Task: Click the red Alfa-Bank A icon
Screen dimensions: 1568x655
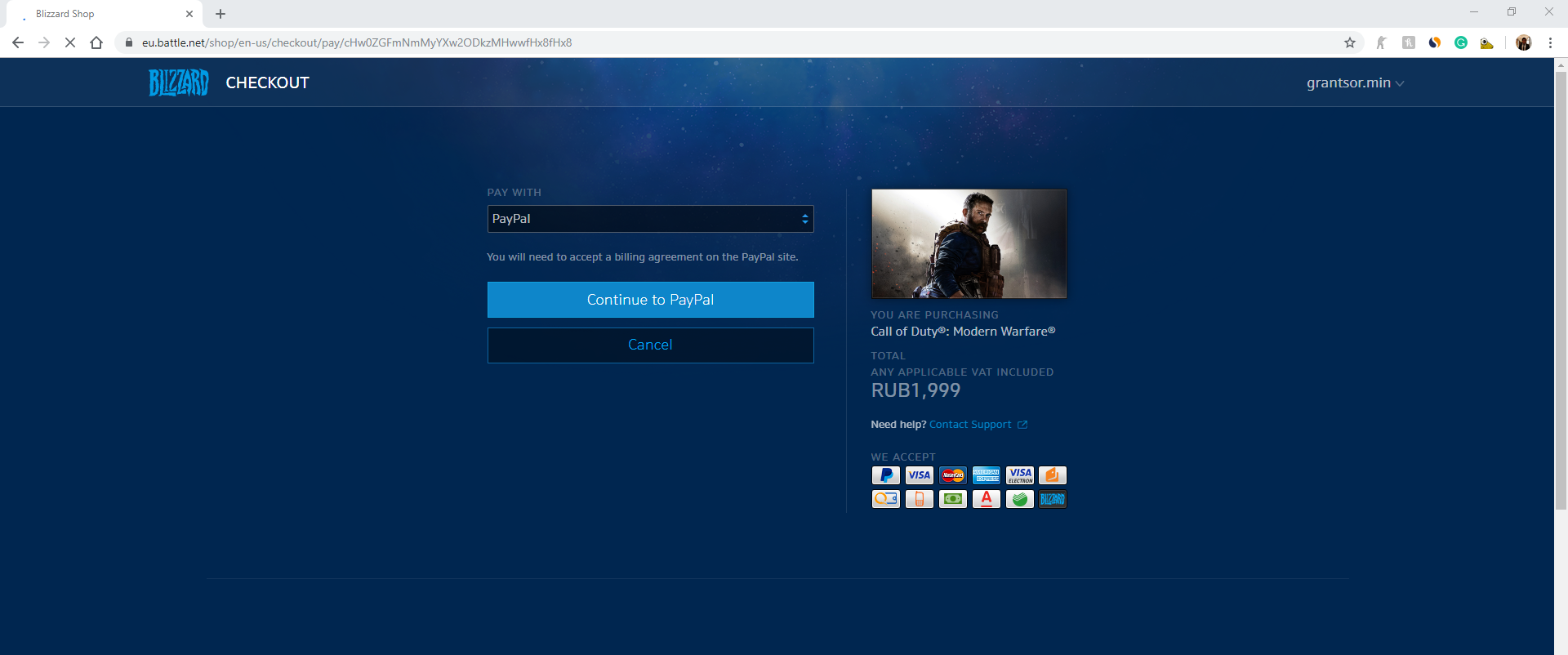Action: [x=987, y=499]
